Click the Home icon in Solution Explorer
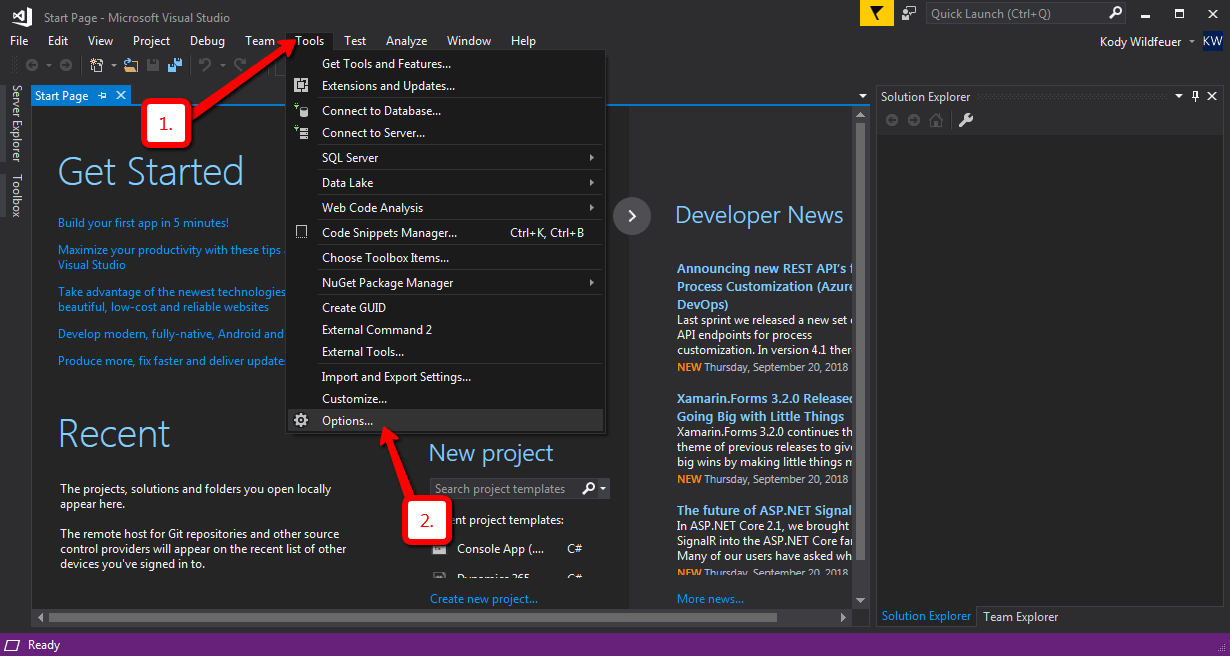Screen dimensions: 1230x656 click(935, 120)
